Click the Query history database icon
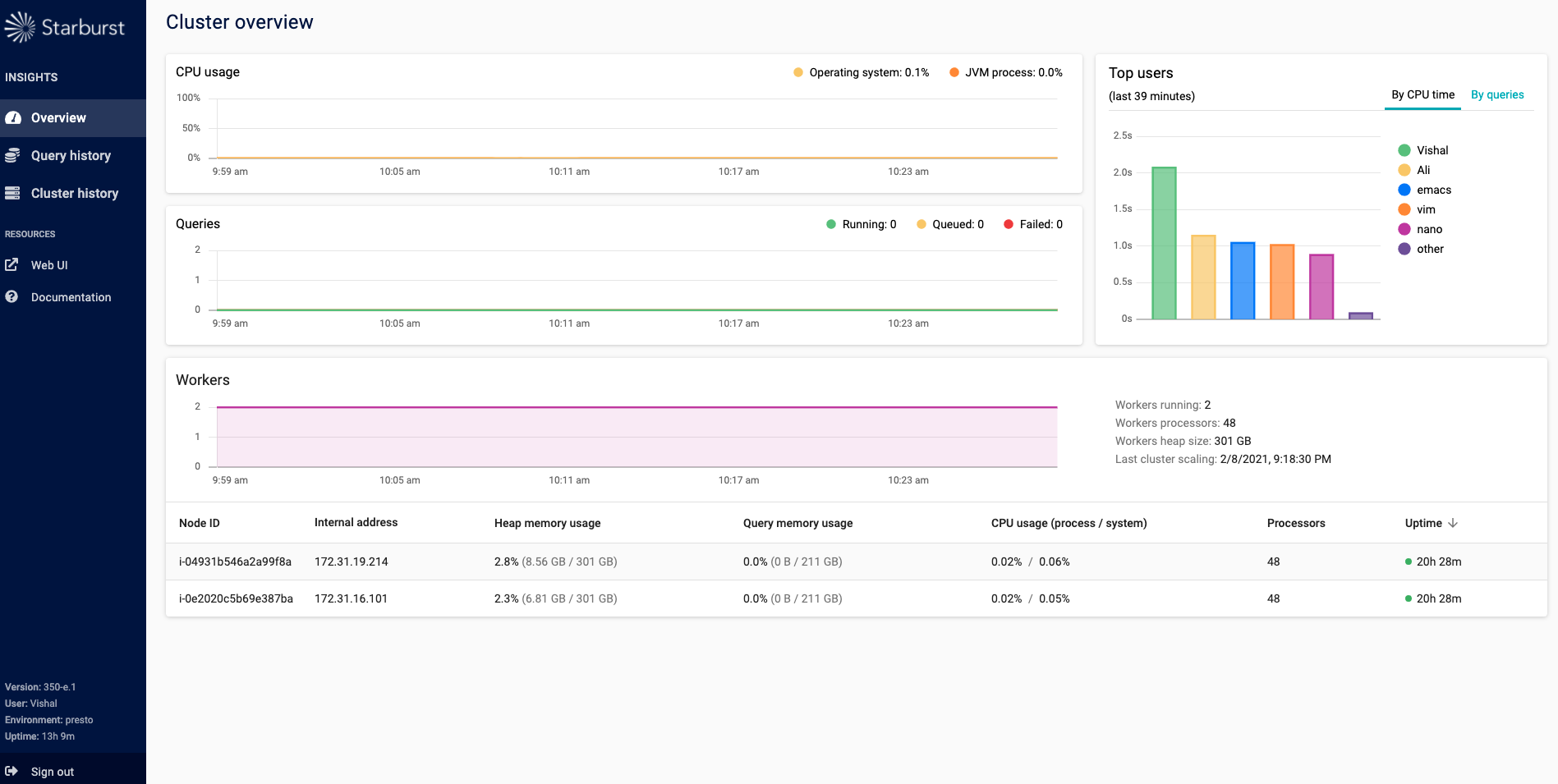The height and width of the screenshot is (784, 1558). [13, 156]
